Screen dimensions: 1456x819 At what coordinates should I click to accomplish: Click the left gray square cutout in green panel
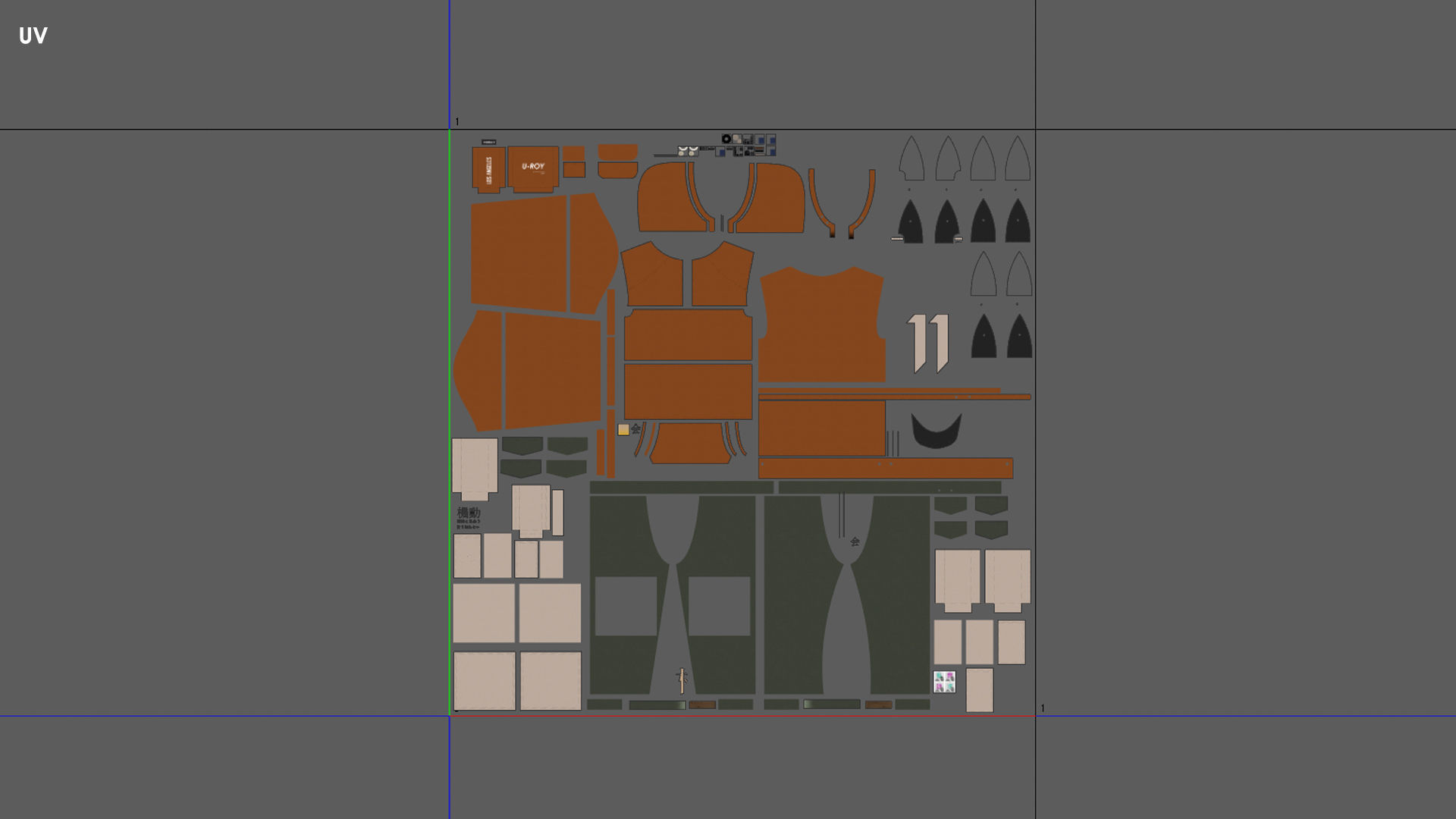(626, 606)
